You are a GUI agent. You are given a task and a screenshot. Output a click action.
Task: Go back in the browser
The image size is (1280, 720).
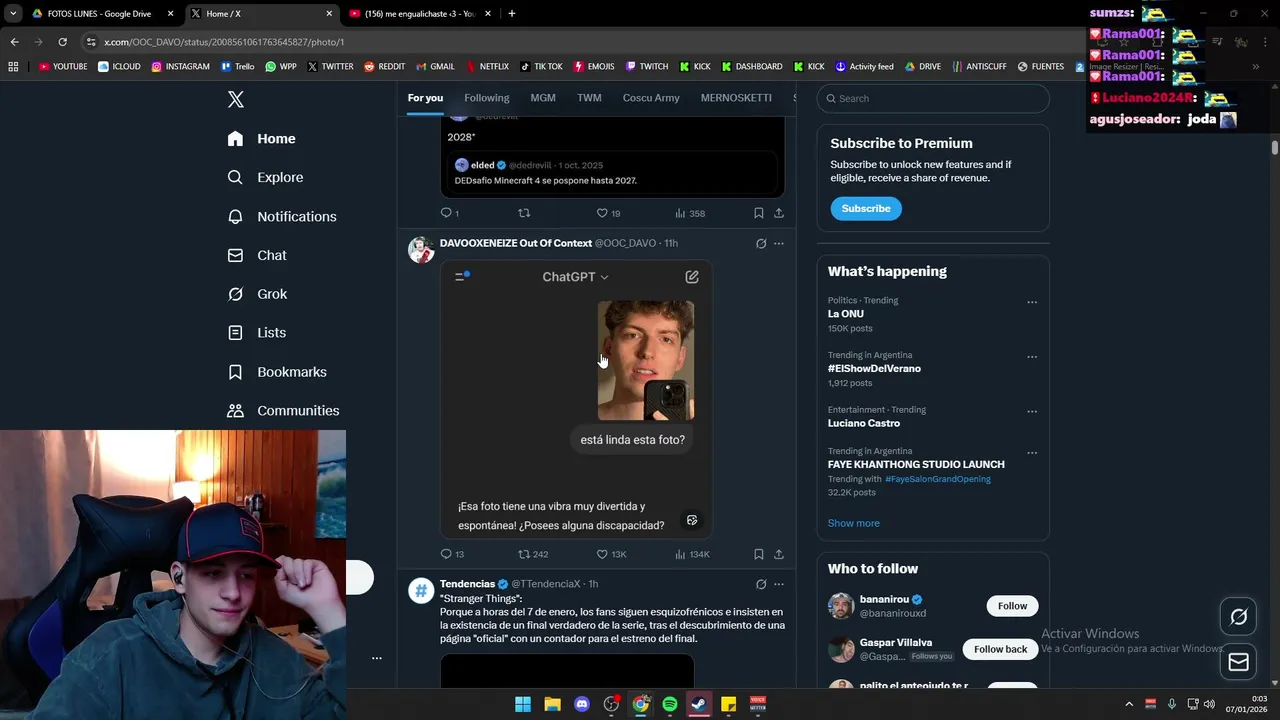pyautogui.click(x=14, y=42)
